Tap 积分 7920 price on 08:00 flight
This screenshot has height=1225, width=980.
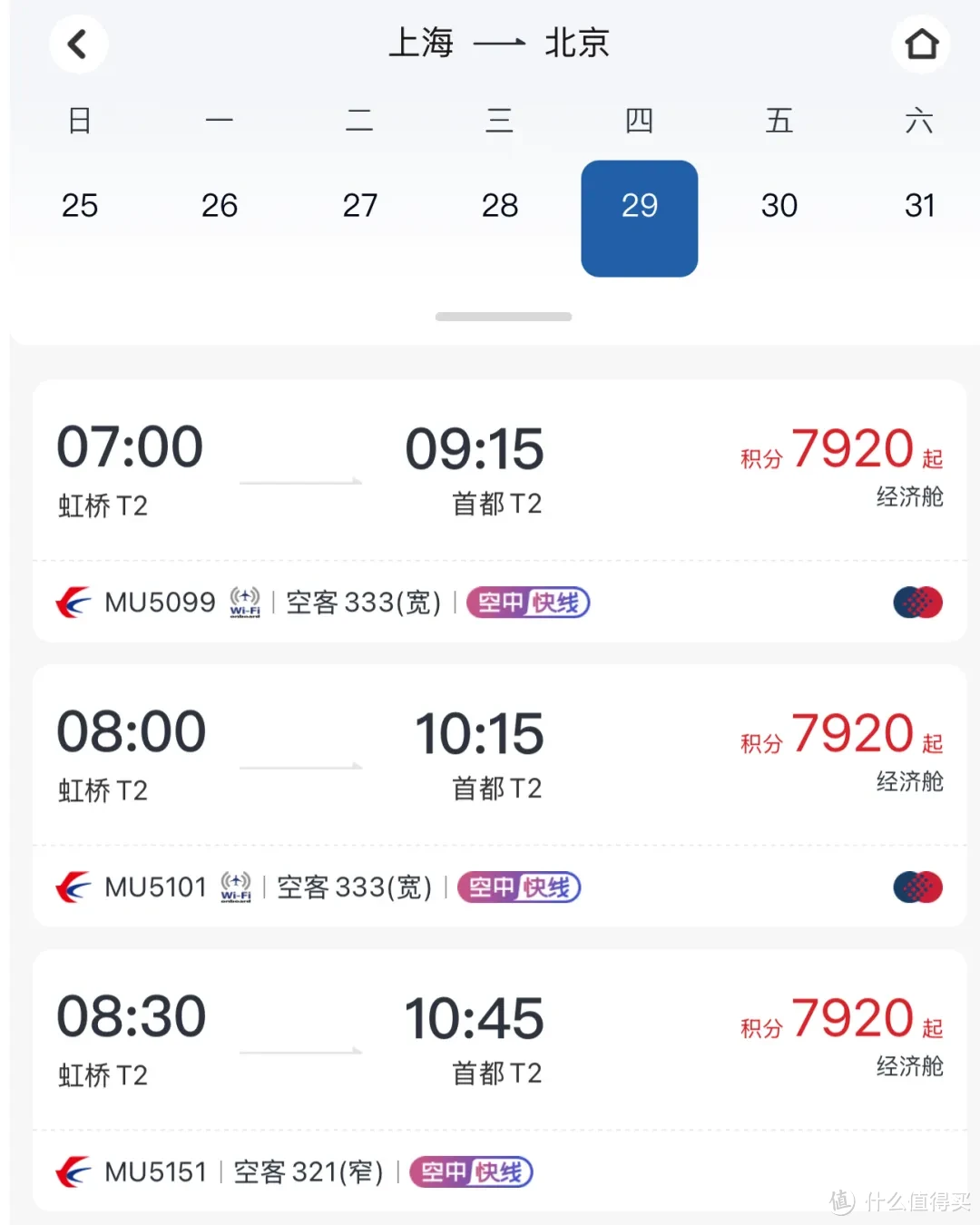click(850, 735)
